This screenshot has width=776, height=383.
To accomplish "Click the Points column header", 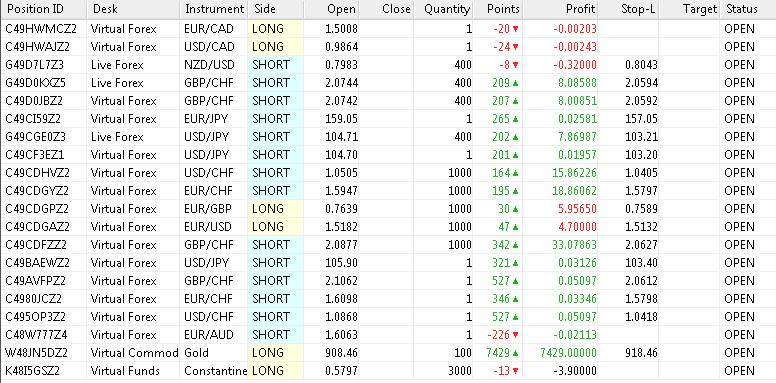I will click(x=498, y=9).
